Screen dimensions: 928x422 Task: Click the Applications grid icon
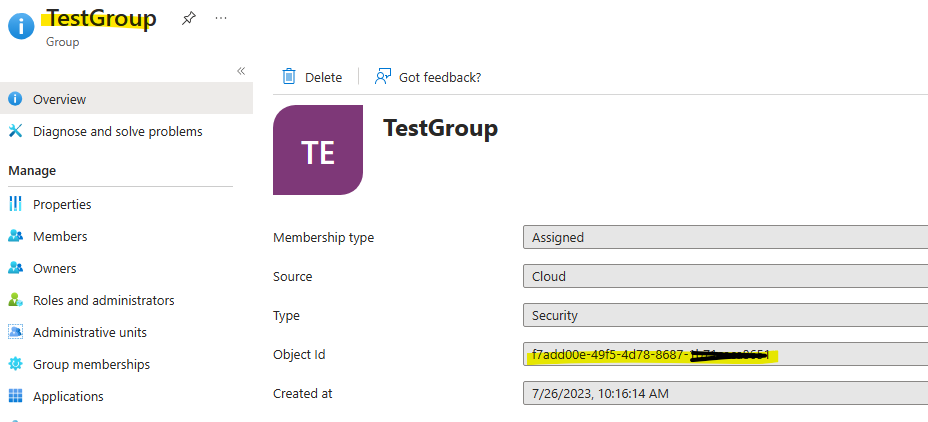coord(15,396)
